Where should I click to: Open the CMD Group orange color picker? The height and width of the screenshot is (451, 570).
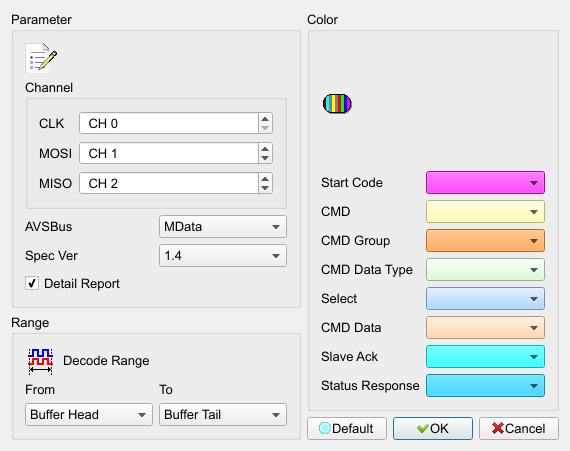(485, 241)
